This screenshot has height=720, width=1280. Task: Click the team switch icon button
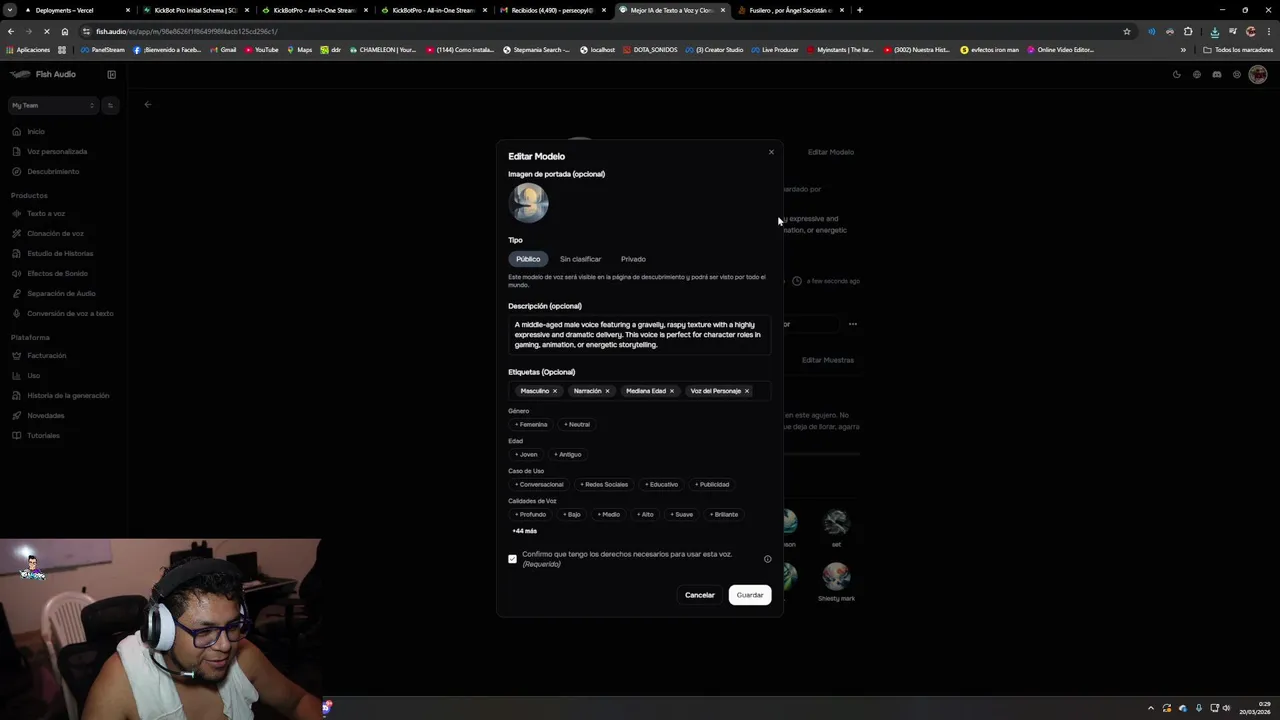(110, 105)
